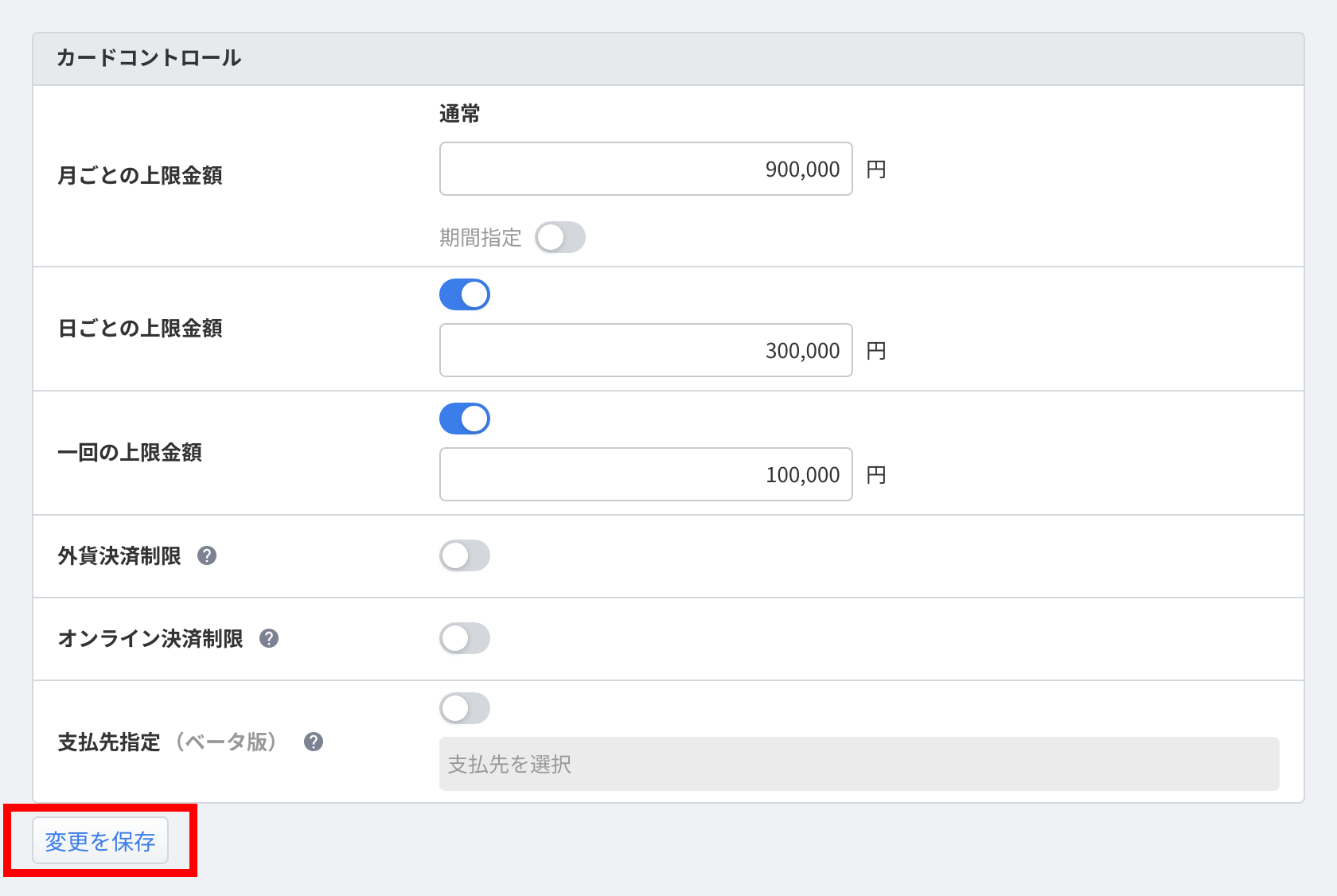
Task: Click the monthly limit field showing 900,000
Action: click(x=645, y=169)
